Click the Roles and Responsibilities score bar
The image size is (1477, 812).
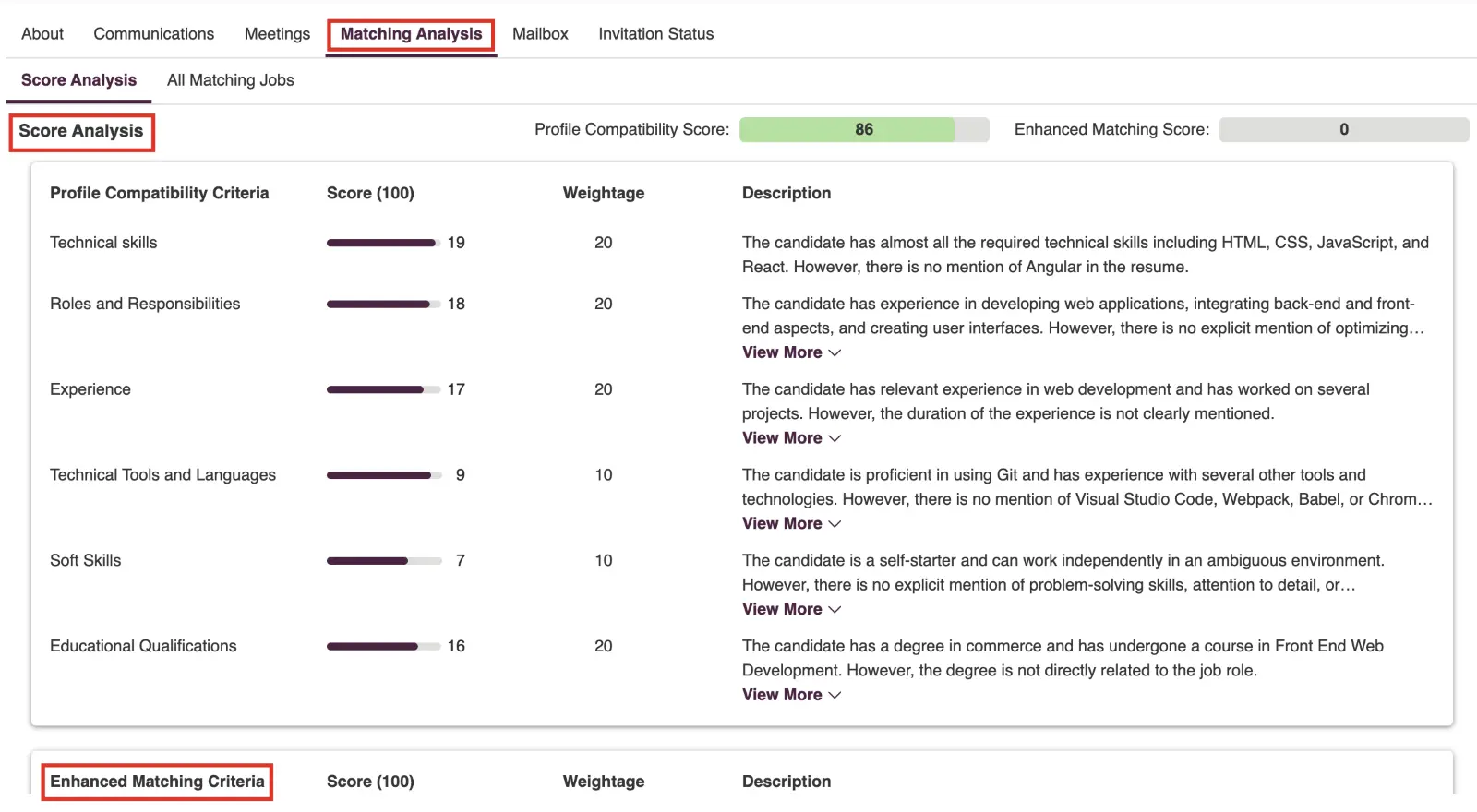(x=383, y=304)
